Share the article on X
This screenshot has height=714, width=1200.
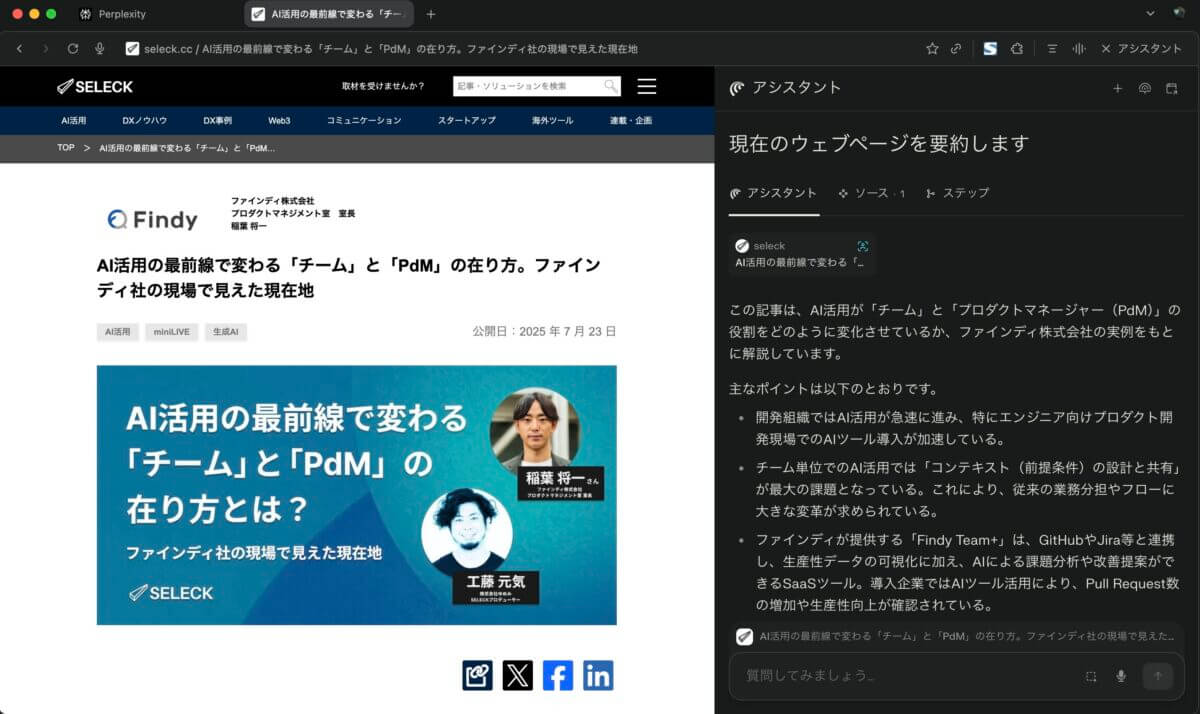[x=518, y=675]
